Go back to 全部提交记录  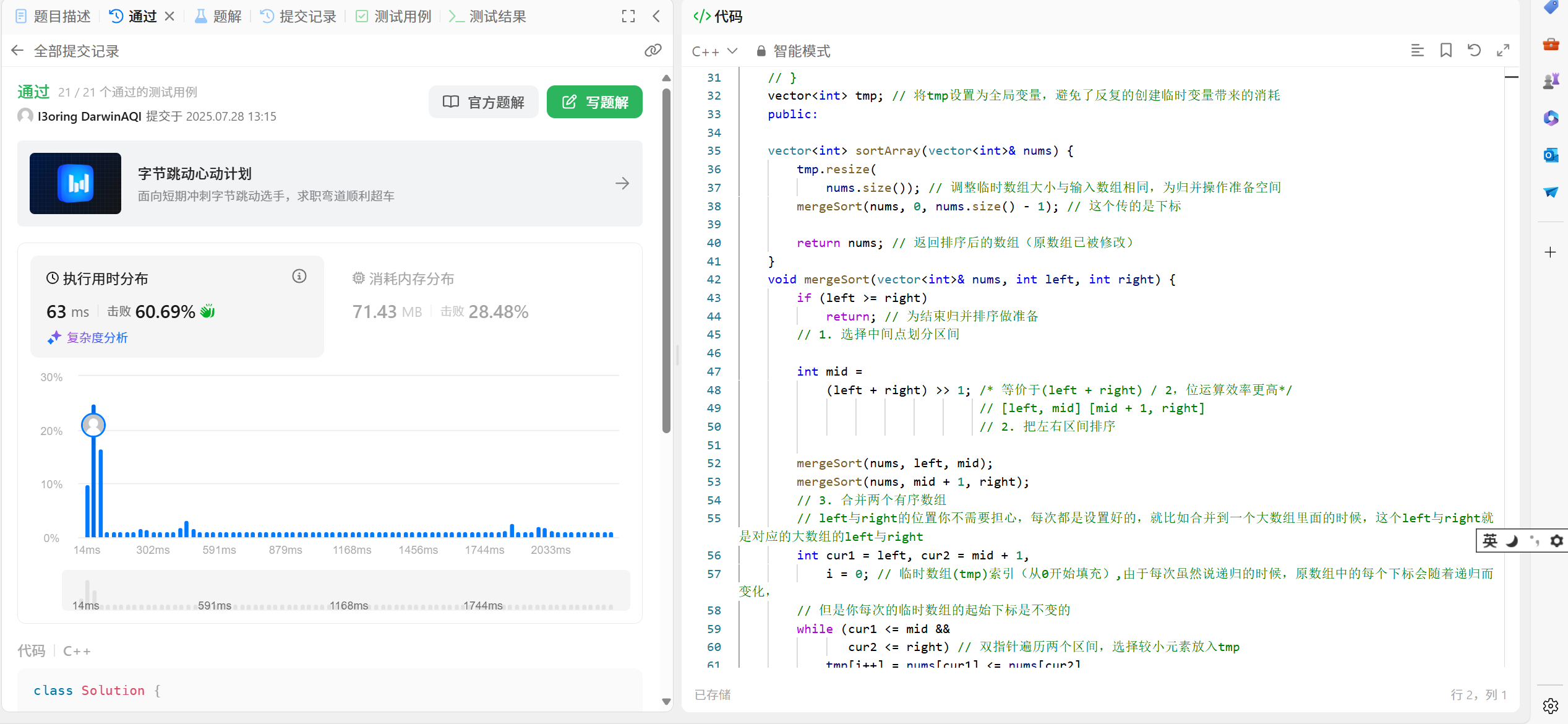click(66, 51)
